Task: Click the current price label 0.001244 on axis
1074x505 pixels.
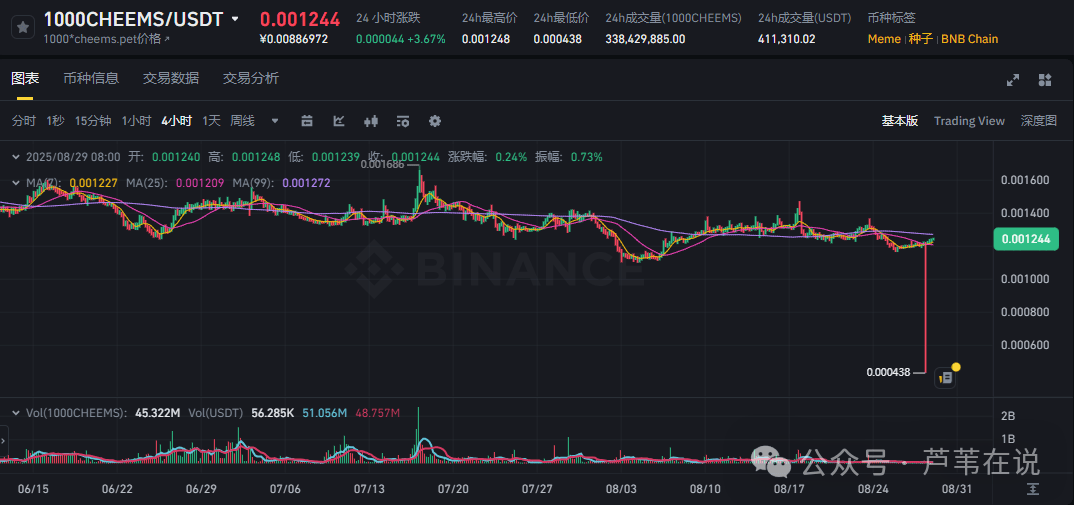Action: 1025,238
